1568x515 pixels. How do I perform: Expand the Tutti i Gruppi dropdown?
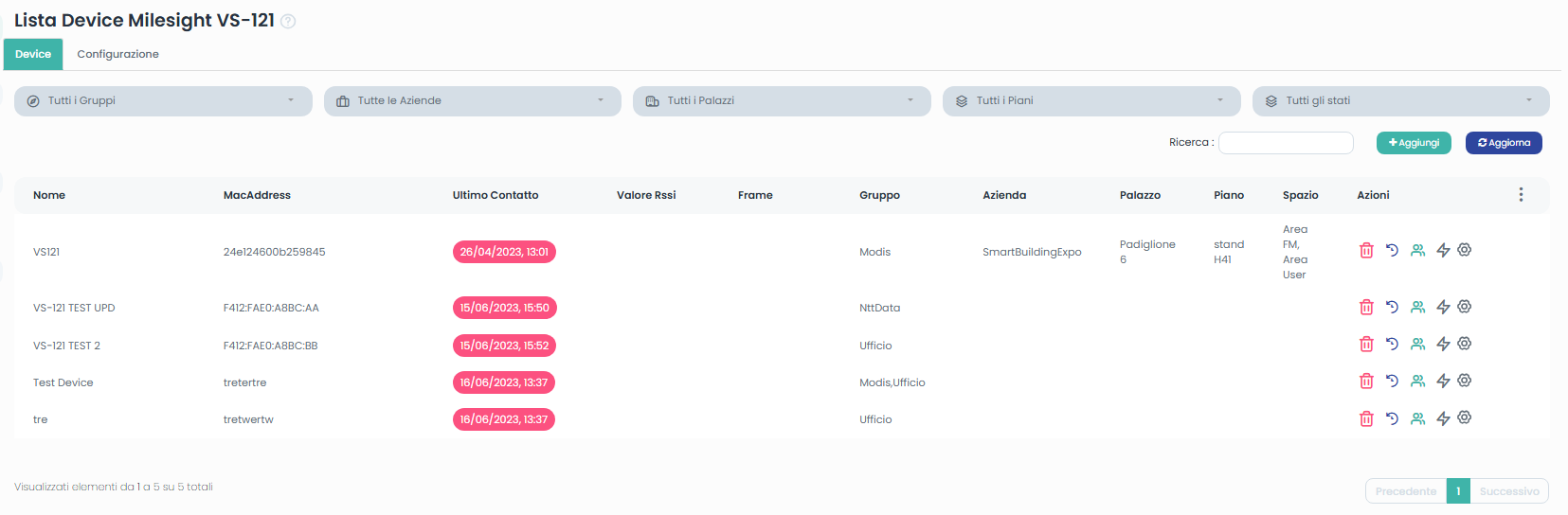(x=163, y=101)
